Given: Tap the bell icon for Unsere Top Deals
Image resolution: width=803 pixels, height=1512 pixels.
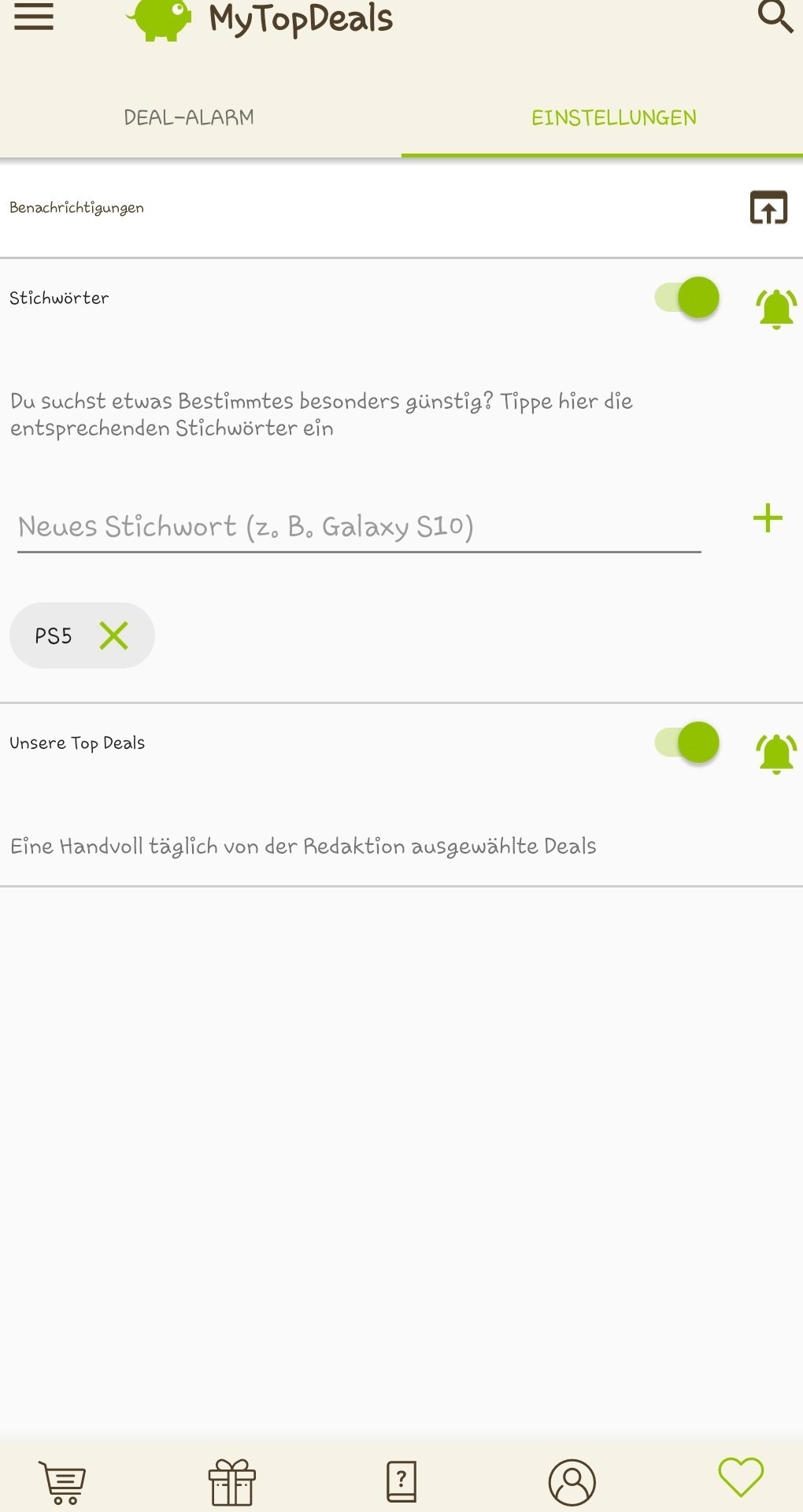Looking at the screenshot, I should click(x=776, y=753).
